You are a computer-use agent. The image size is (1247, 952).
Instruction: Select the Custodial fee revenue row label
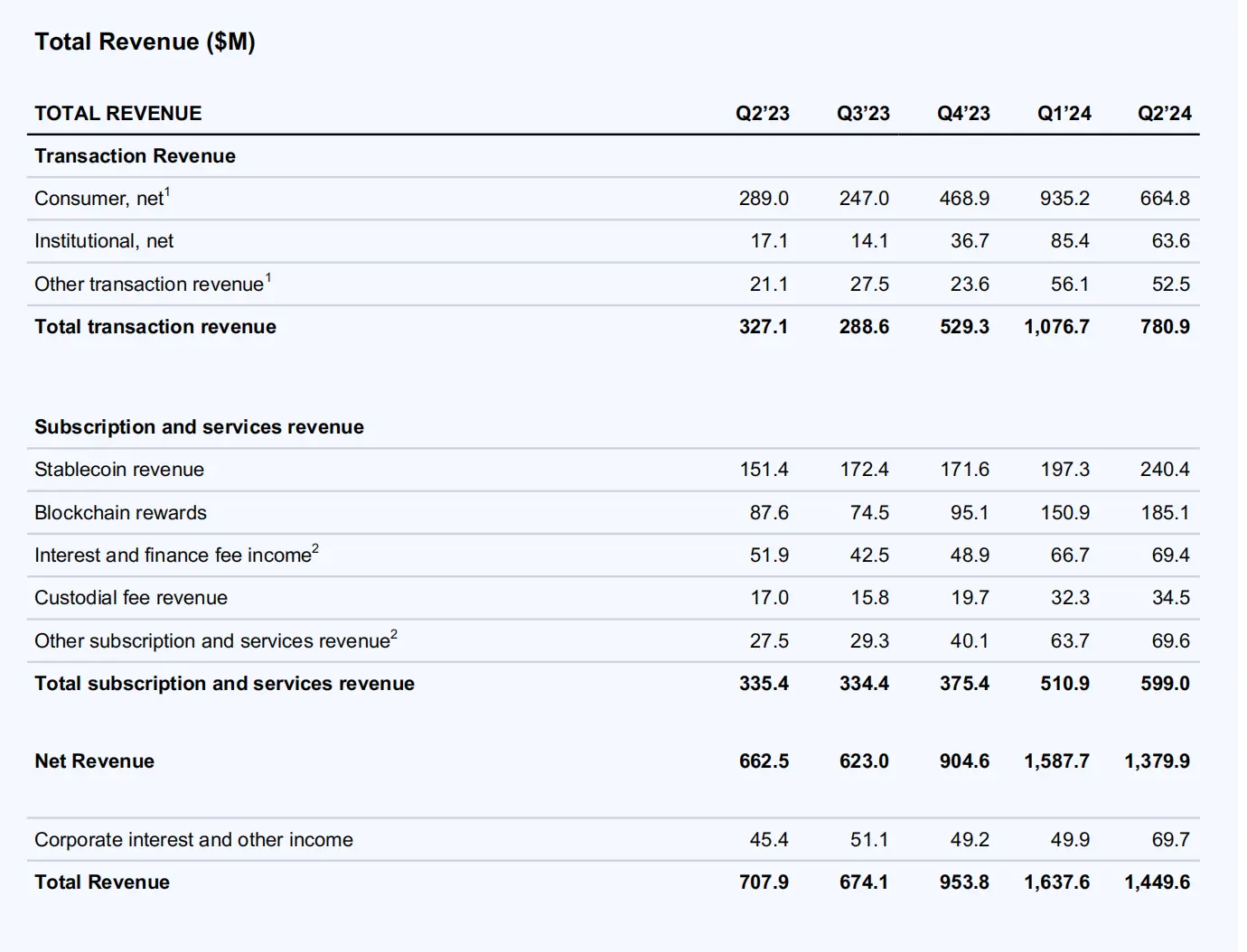pyautogui.click(x=130, y=597)
